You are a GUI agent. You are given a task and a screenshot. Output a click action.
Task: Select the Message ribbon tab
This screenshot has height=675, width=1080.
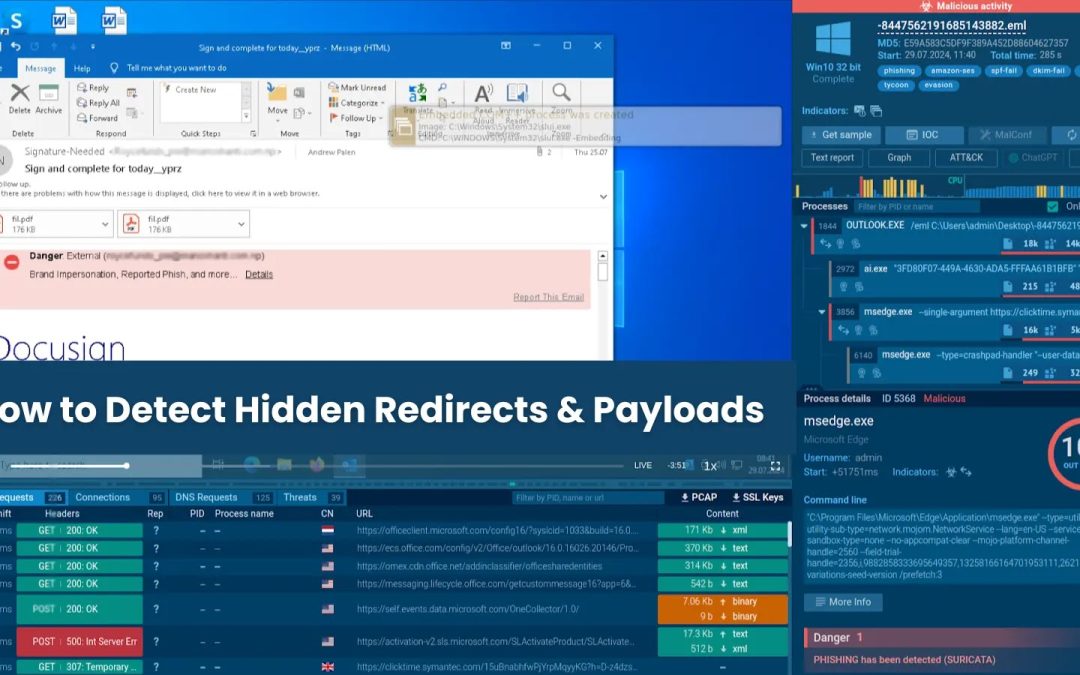coord(41,68)
